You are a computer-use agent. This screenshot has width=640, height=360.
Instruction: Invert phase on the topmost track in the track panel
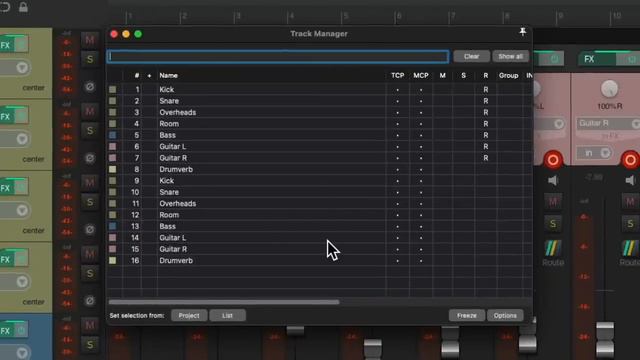click(x=90, y=87)
